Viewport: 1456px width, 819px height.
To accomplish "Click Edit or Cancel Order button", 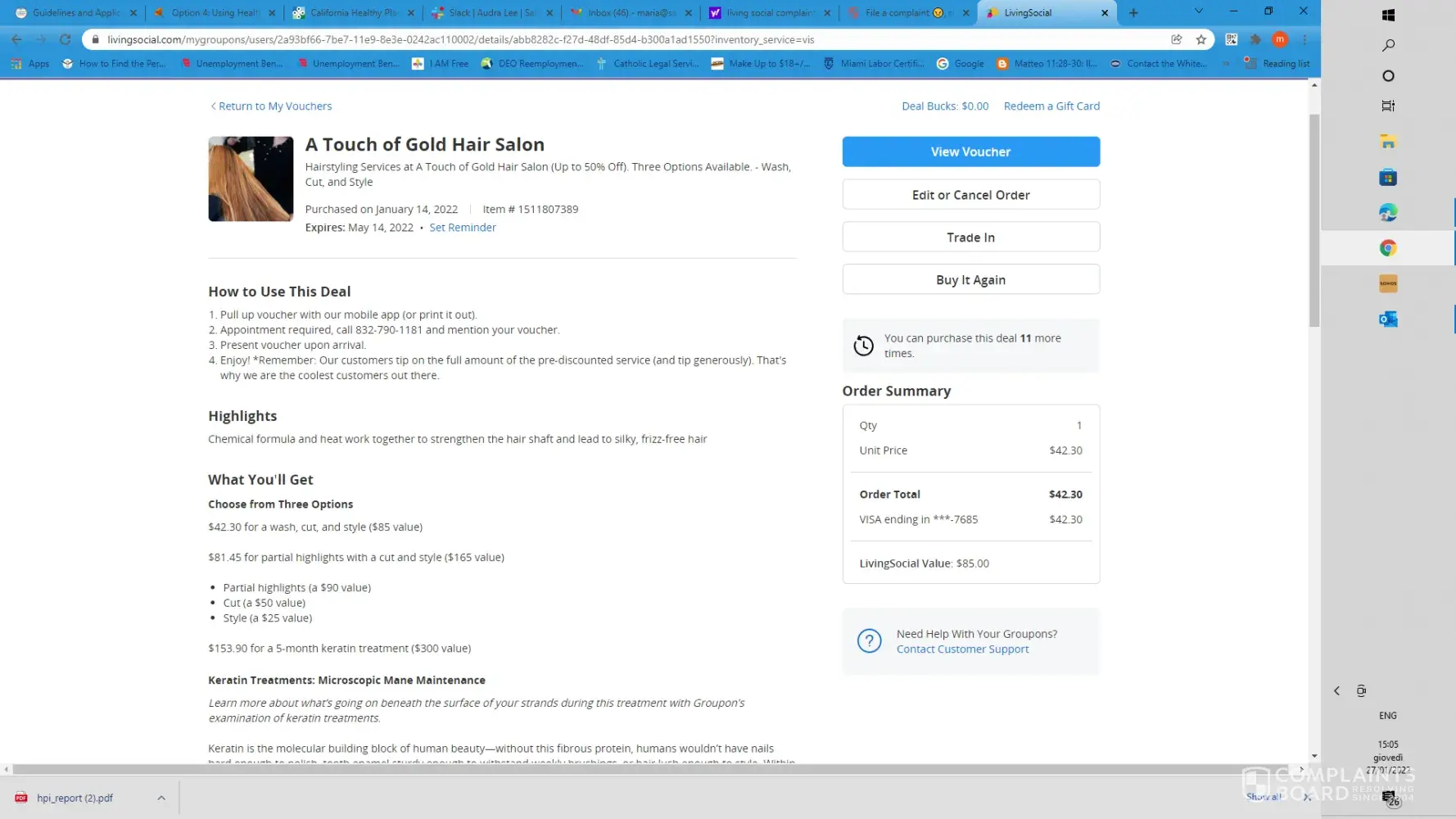I will coord(970,195).
